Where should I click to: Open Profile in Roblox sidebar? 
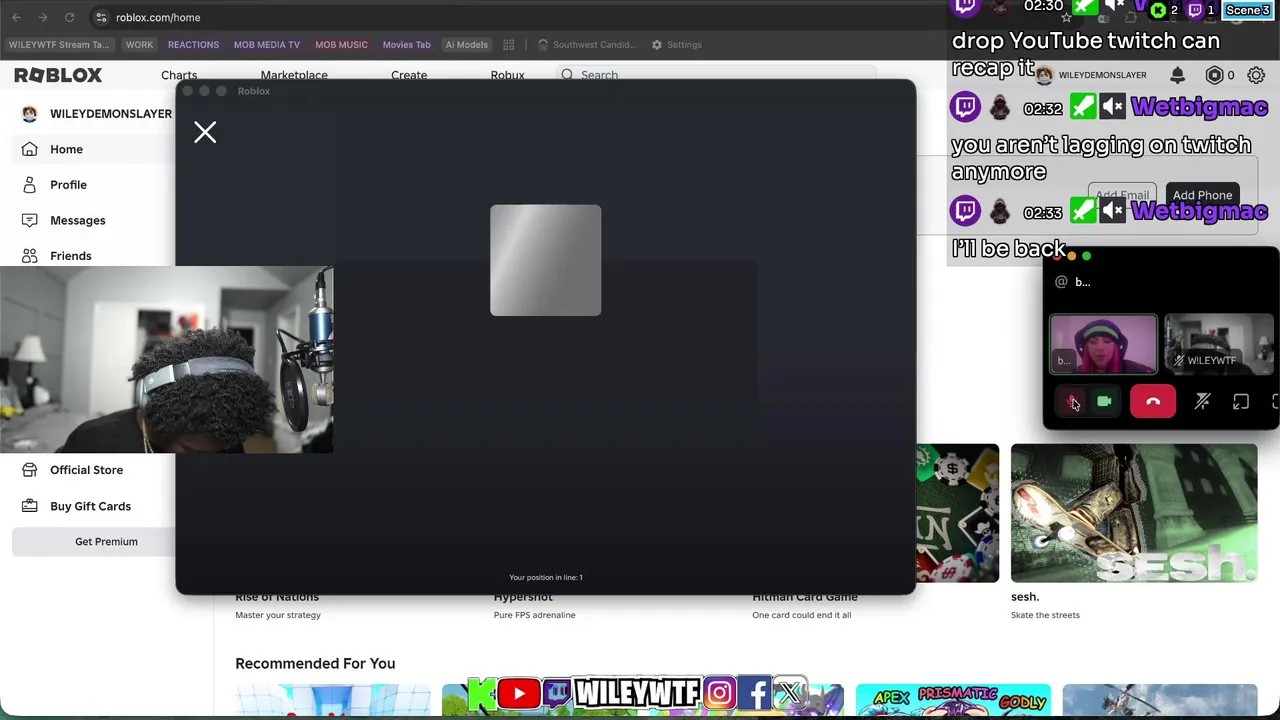click(68, 185)
